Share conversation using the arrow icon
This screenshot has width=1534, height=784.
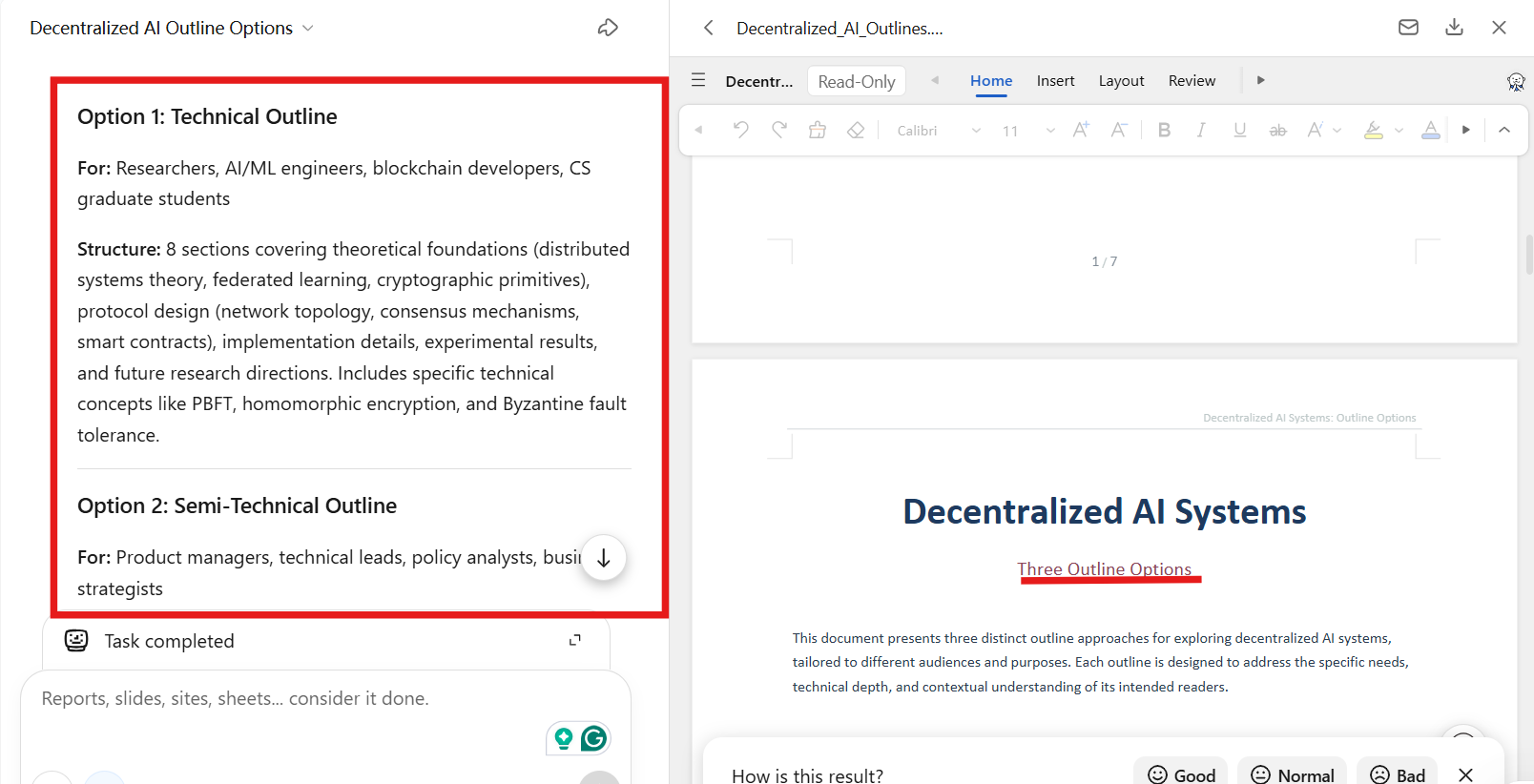(608, 28)
